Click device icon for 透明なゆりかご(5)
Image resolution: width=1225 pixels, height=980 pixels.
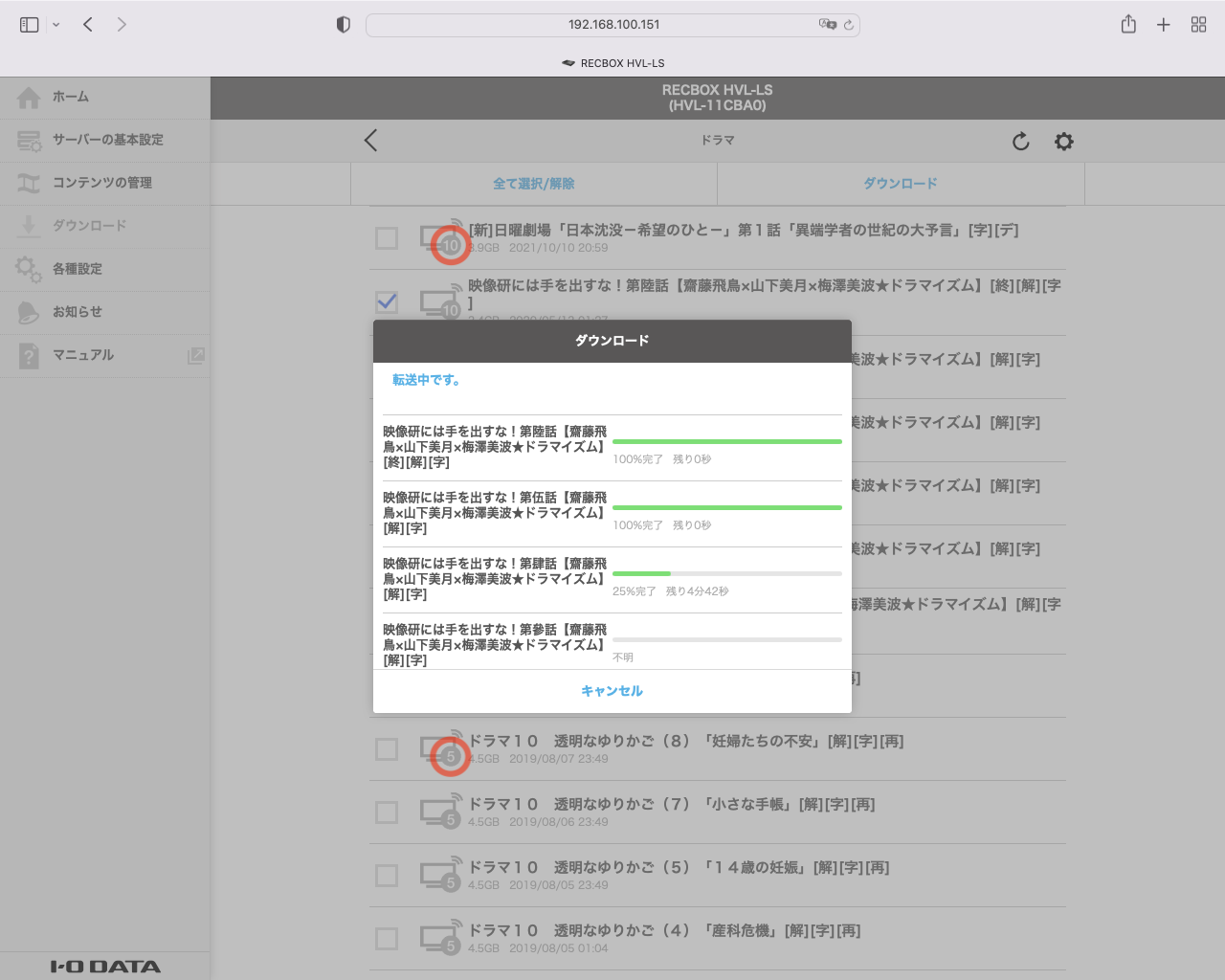441,875
